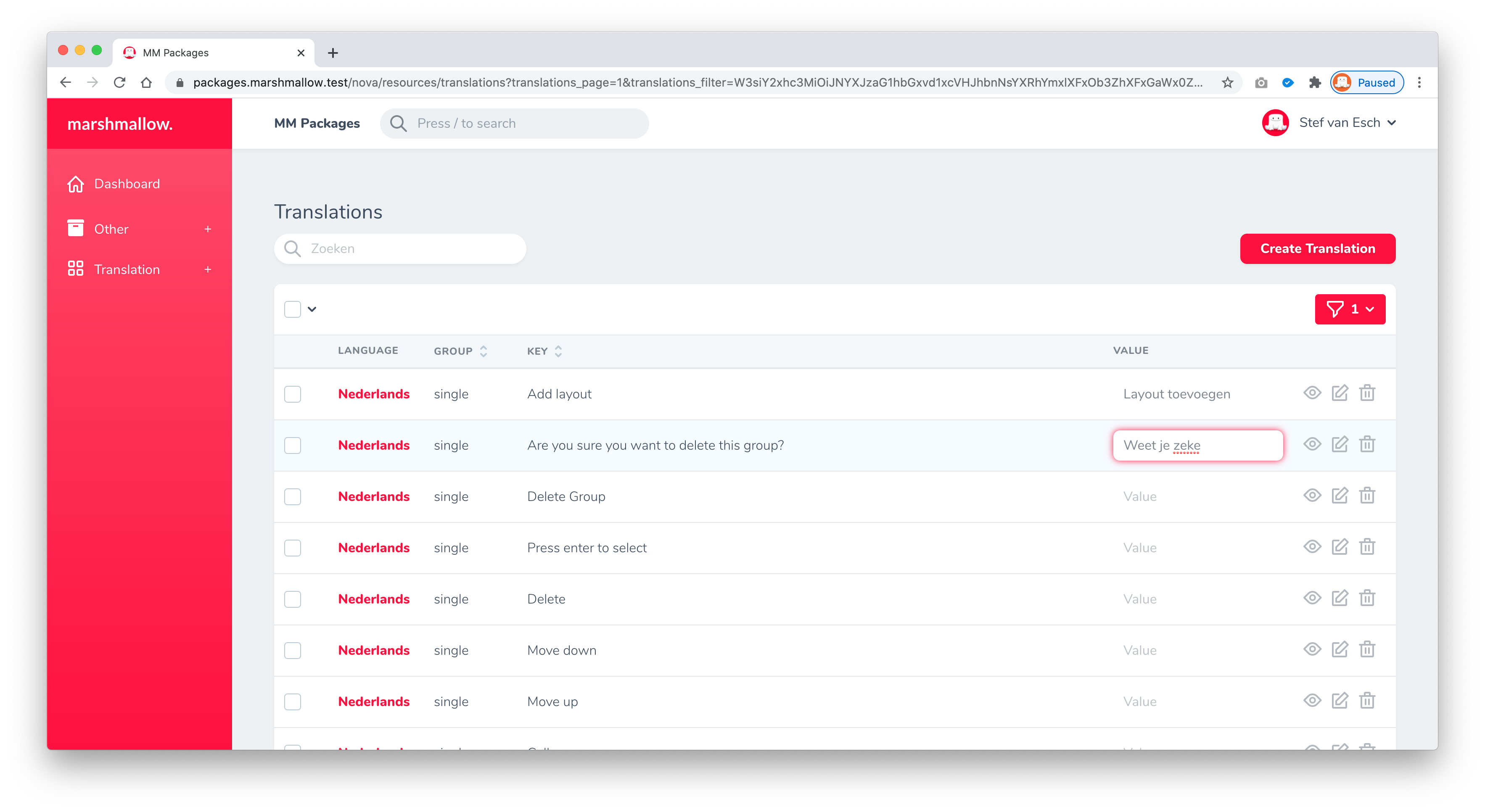Open the browser extensions puzzle icon
This screenshot has width=1485, height=812.
1314,82
